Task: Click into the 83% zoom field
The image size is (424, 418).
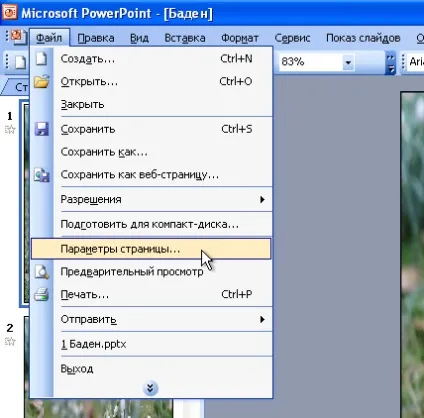Action: coord(310,62)
